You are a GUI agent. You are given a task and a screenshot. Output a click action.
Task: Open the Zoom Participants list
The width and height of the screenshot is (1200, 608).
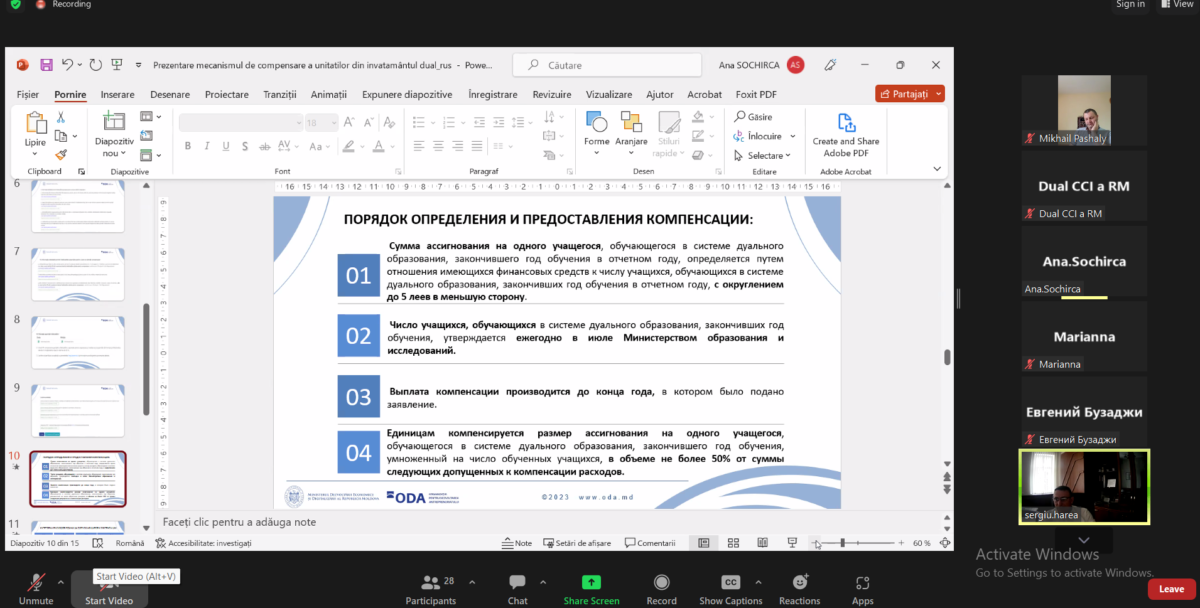tap(431, 589)
